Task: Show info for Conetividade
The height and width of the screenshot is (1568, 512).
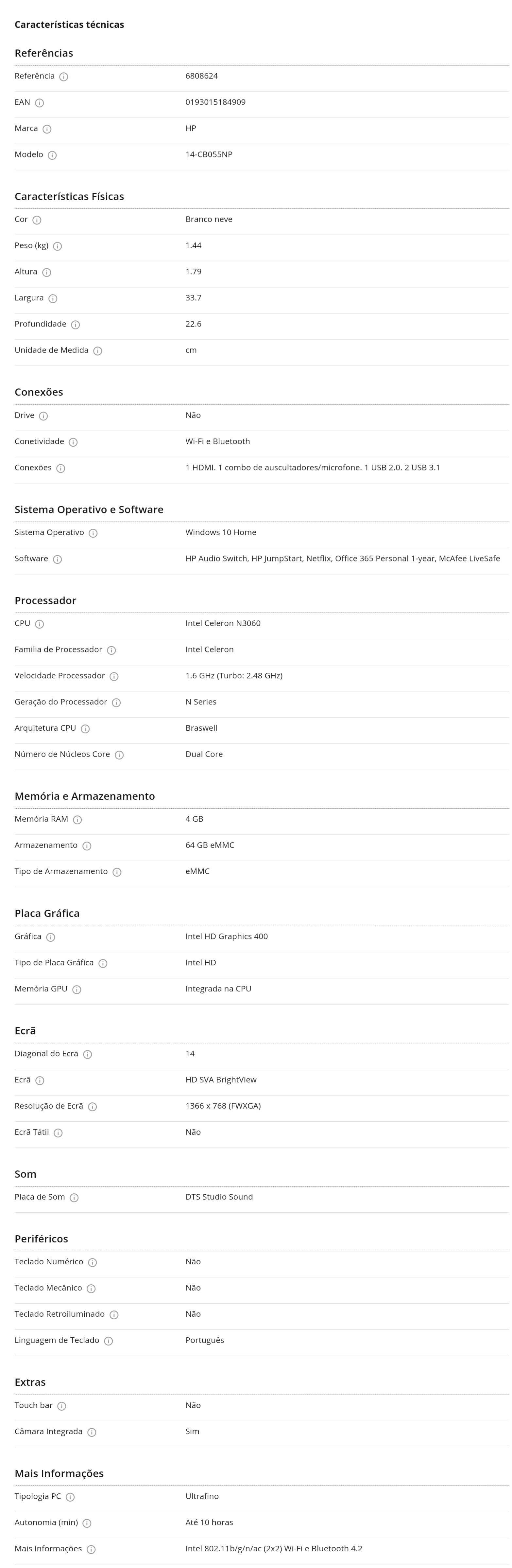Action: click(x=73, y=442)
